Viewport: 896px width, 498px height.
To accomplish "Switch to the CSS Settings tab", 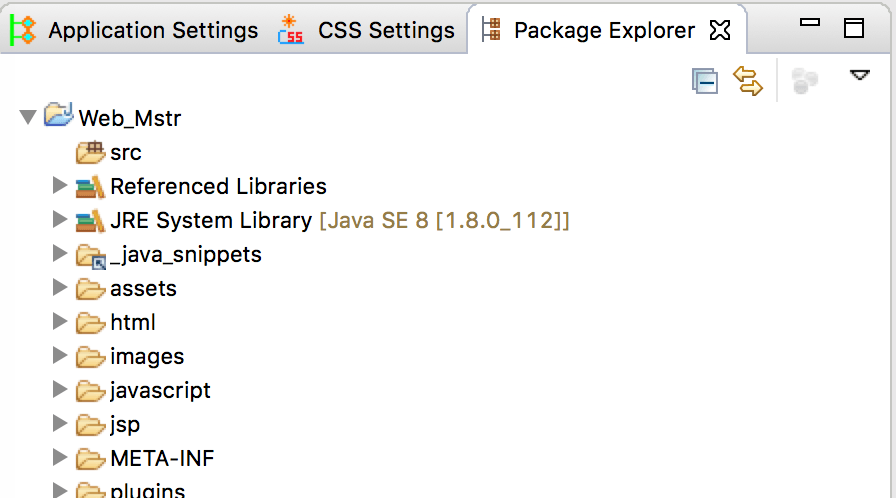I will (x=385, y=31).
